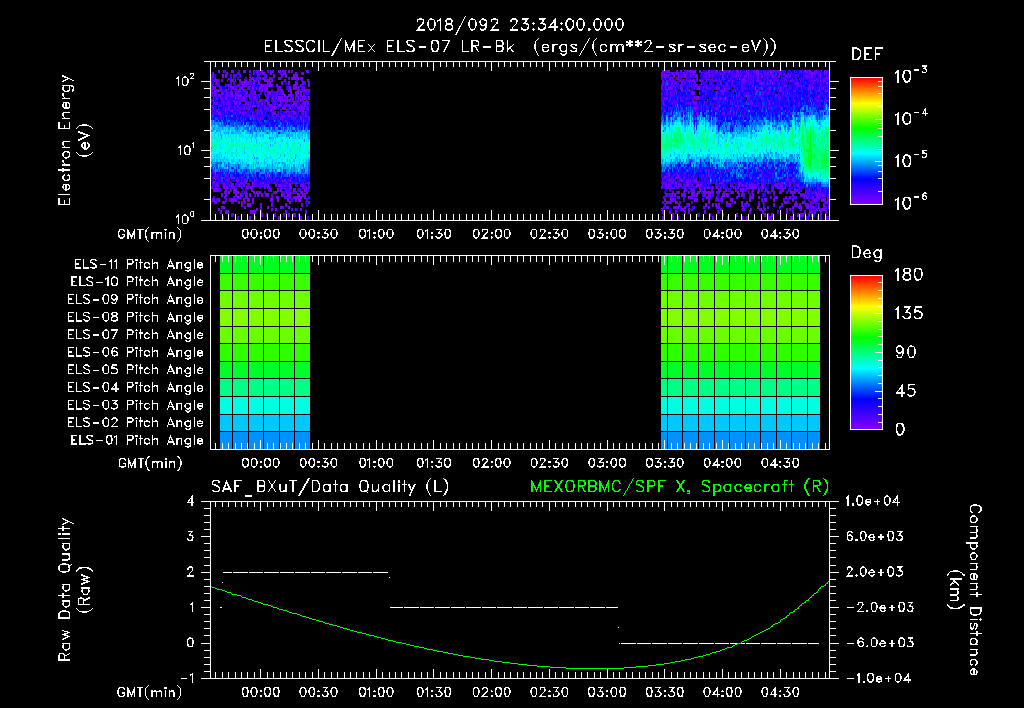Select the ELS-03 Pitch Angle row label

coord(136,405)
